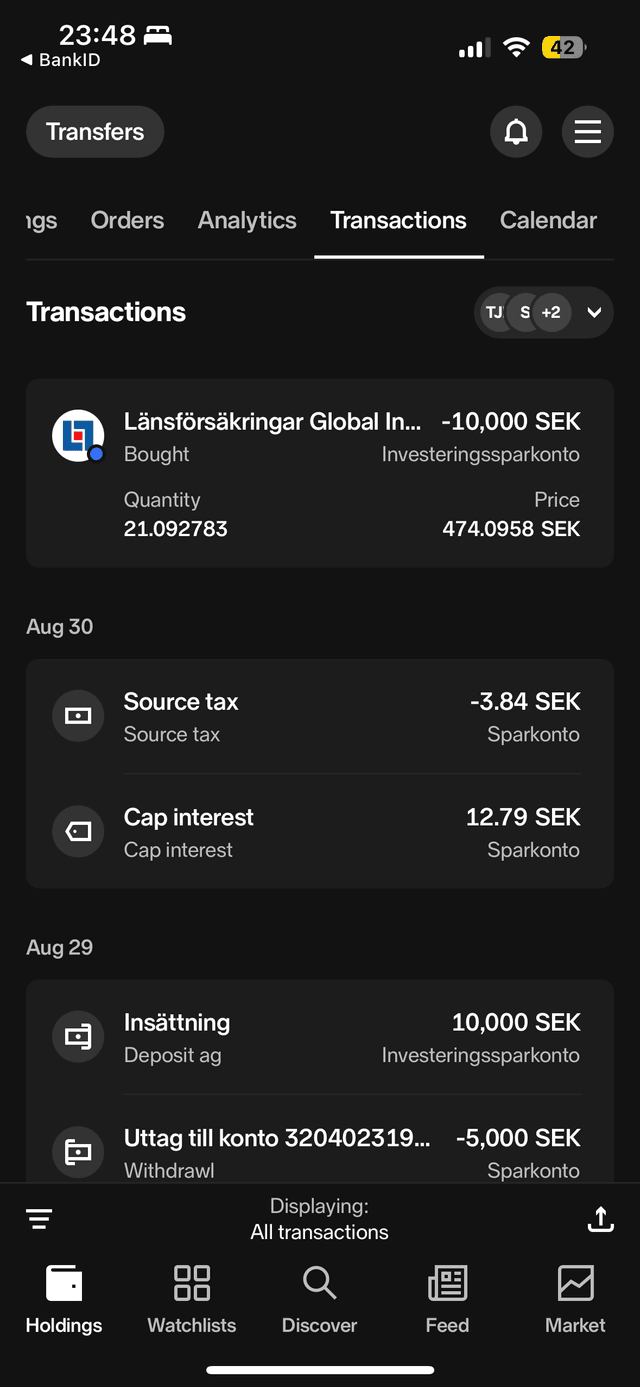The image size is (640, 1387).
Task: Open the Source tax transaction
Action: coord(319,717)
